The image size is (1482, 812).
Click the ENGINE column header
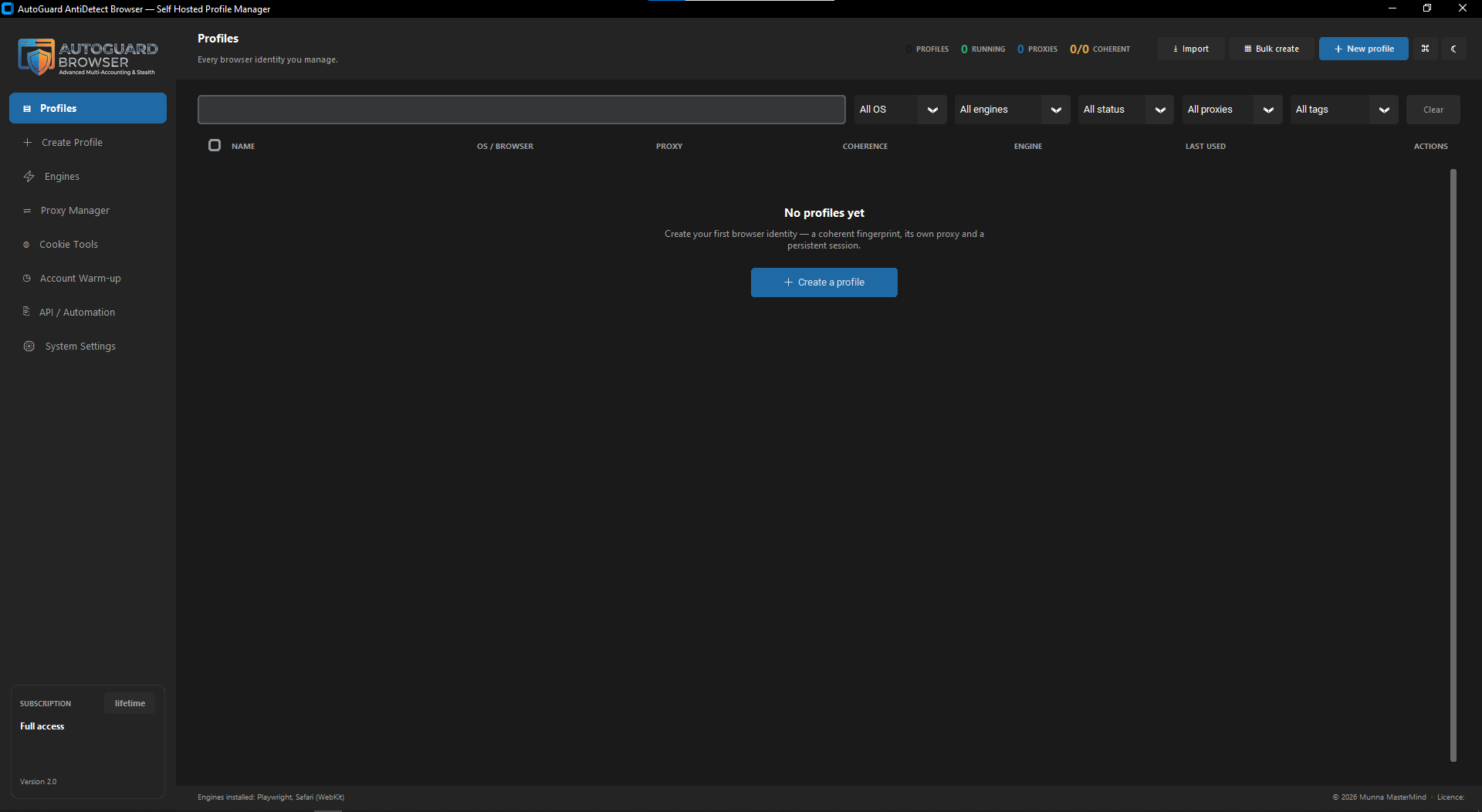pyautogui.click(x=1028, y=146)
